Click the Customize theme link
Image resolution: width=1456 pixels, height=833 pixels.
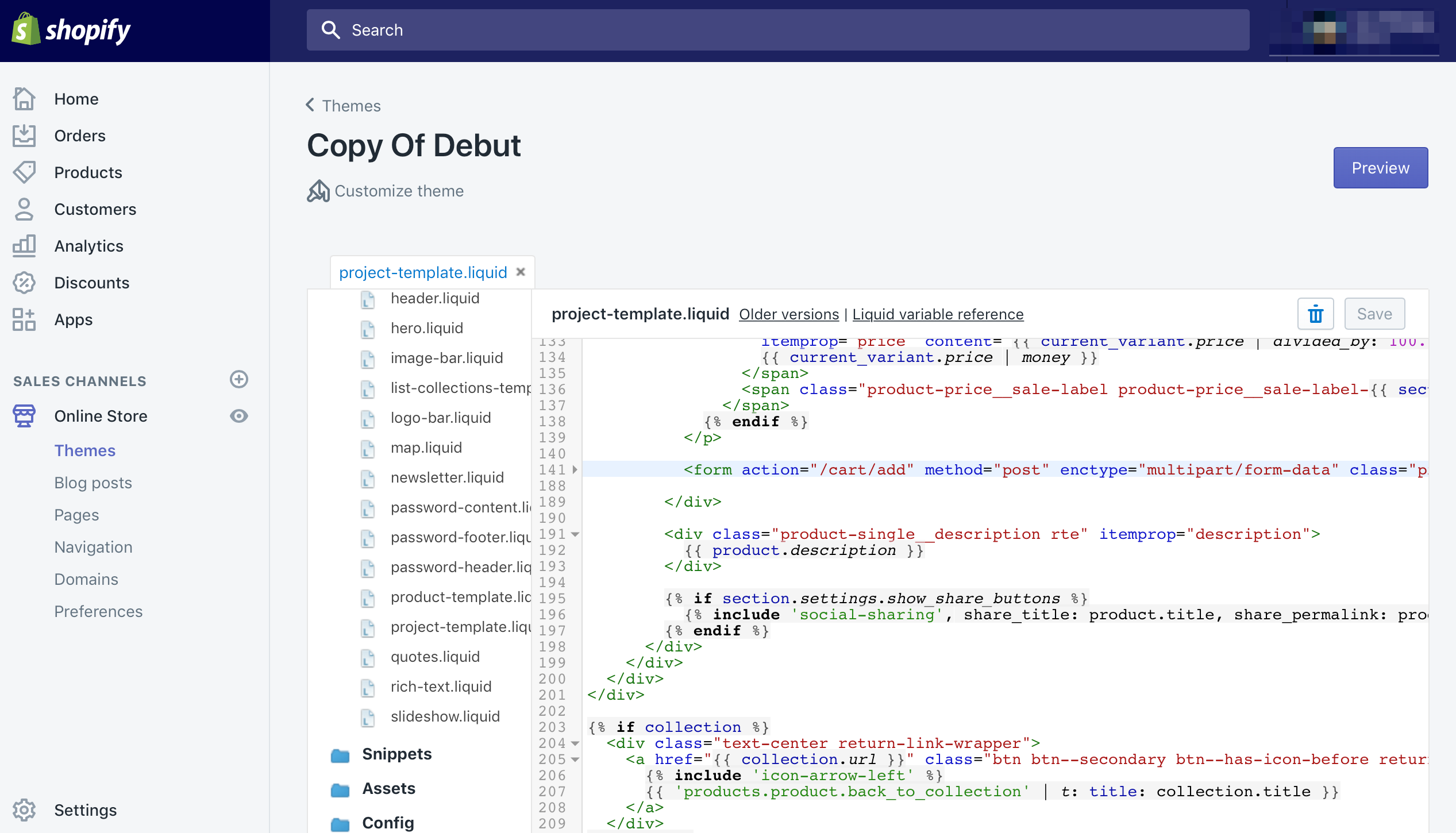pyautogui.click(x=399, y=191)
